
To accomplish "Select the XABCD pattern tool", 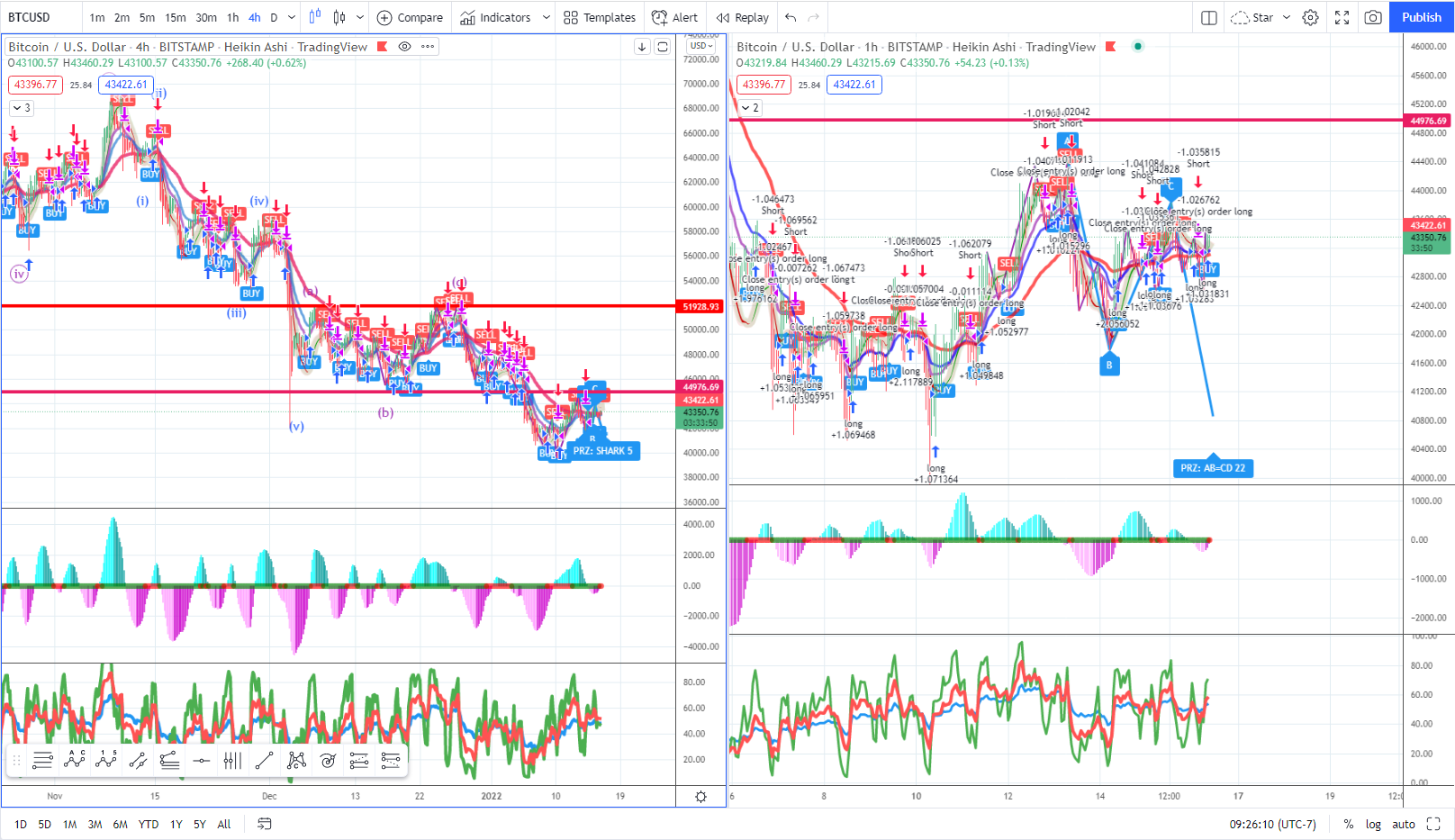I will (296, 761).
